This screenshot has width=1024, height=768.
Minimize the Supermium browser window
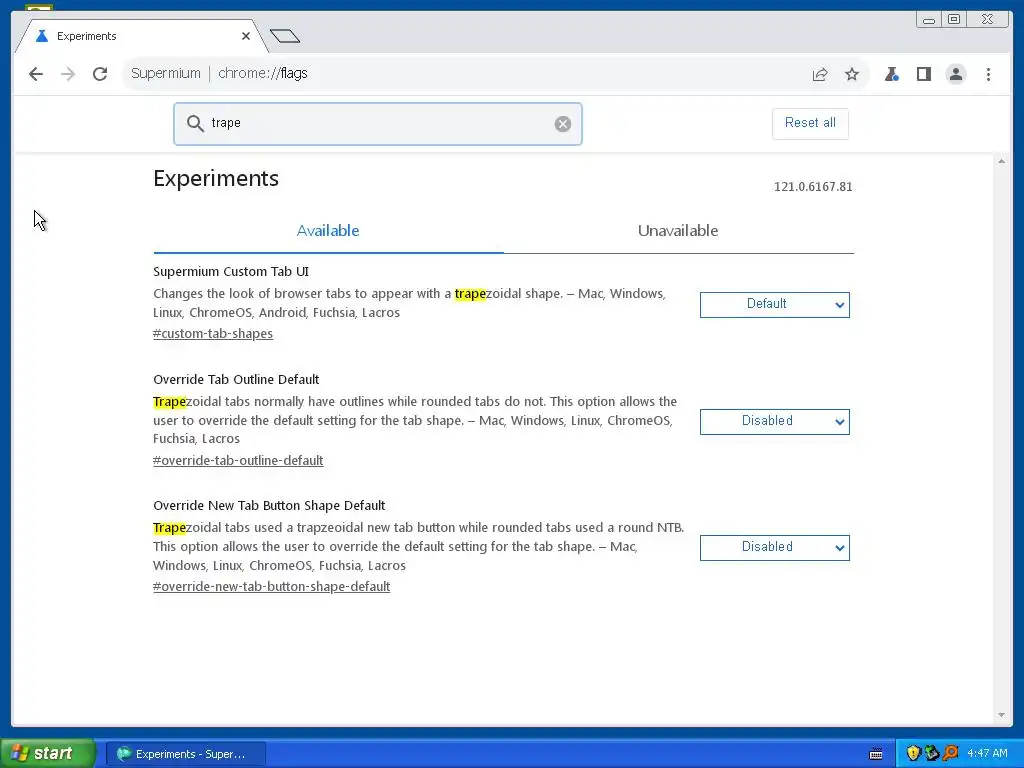[x=929, y=20]
